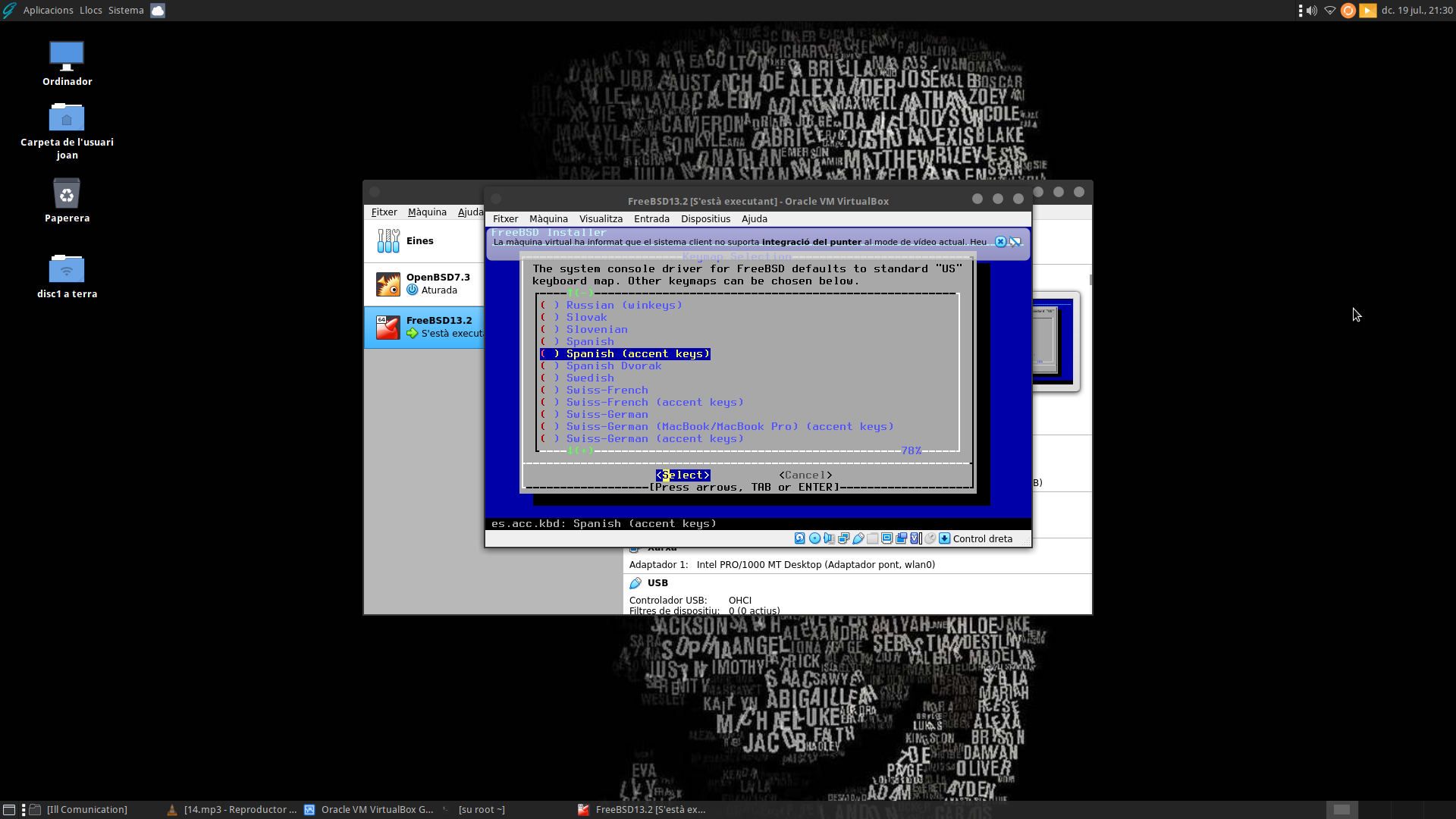Click the volume speaker tray icon
The height and width of the screenshot is (819, 1456).
point(1312,11)
